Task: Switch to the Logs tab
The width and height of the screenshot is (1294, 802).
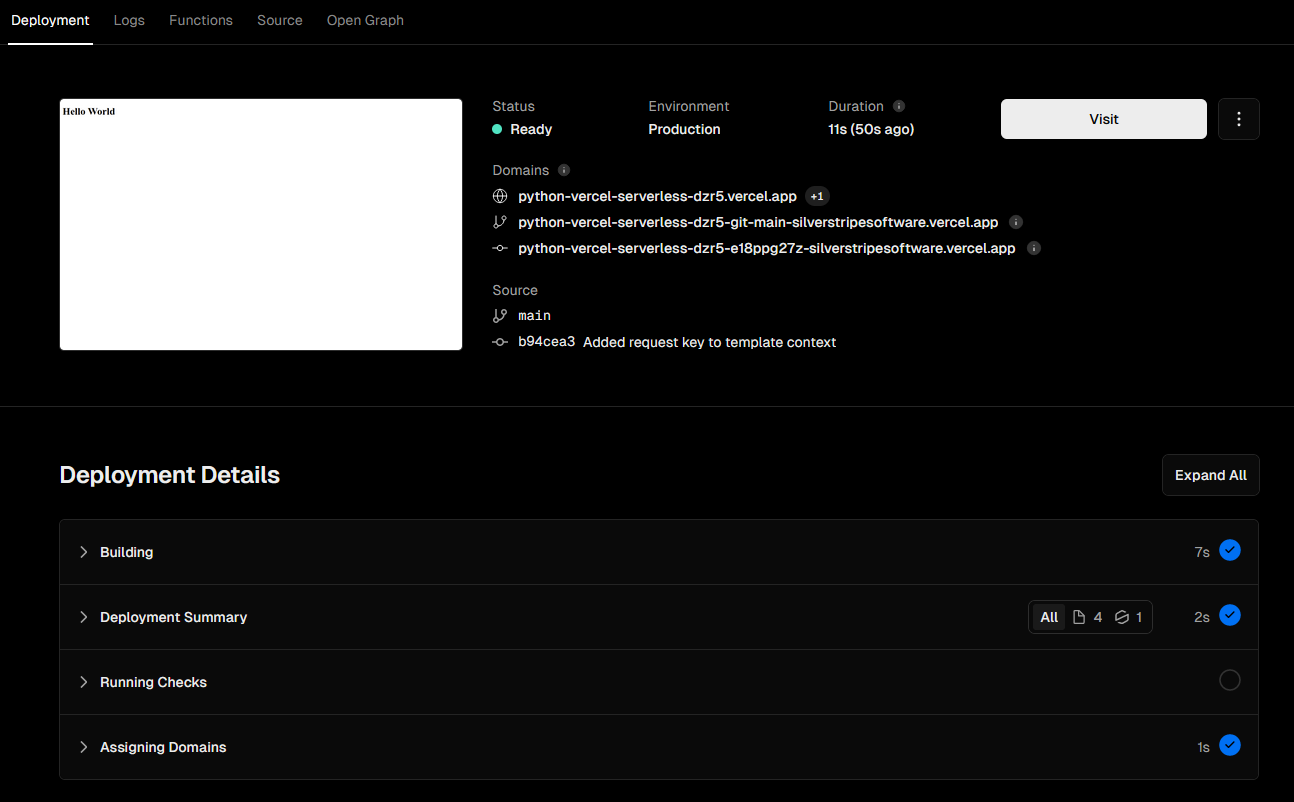Action: click(129, 20)
